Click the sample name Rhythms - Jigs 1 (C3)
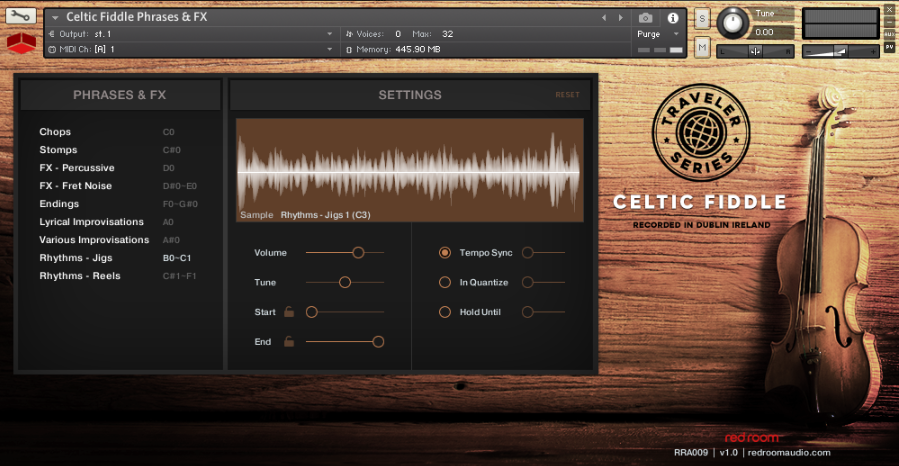Viewport: 899px width, 466px height. 325,215
